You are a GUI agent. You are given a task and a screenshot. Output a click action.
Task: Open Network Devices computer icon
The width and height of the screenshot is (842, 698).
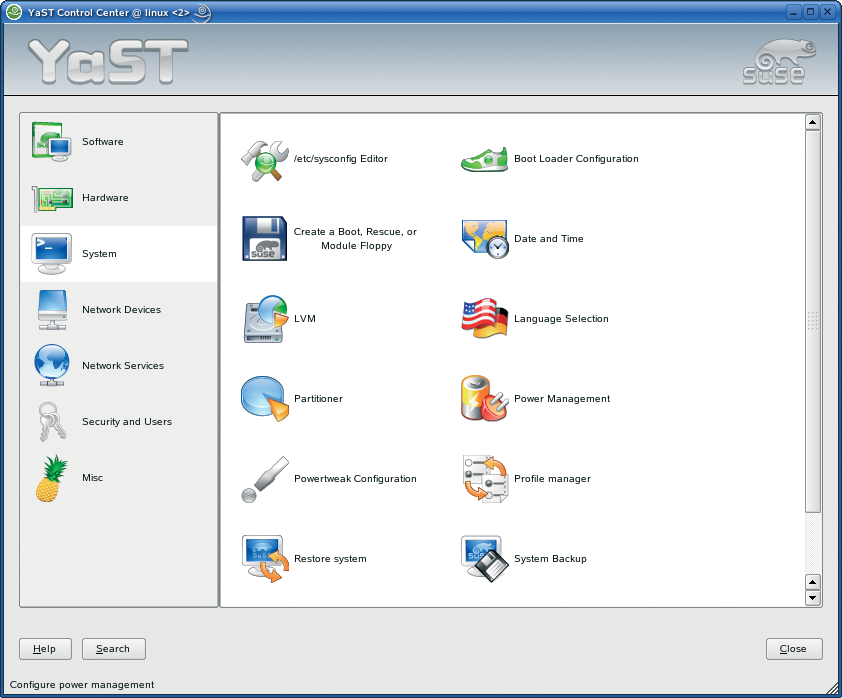[52, 310]
